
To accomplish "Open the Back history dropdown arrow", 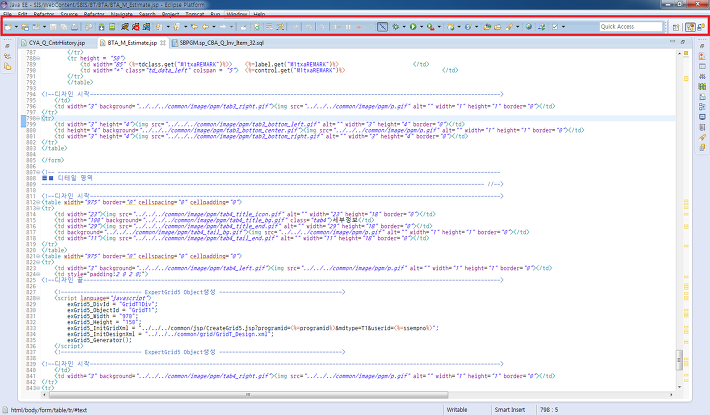I will coord(214,27).
